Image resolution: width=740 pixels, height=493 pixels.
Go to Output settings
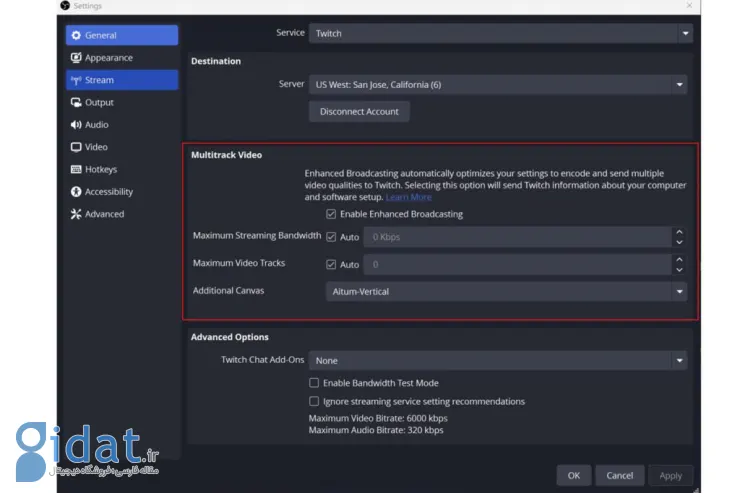[x=122, y=102]
